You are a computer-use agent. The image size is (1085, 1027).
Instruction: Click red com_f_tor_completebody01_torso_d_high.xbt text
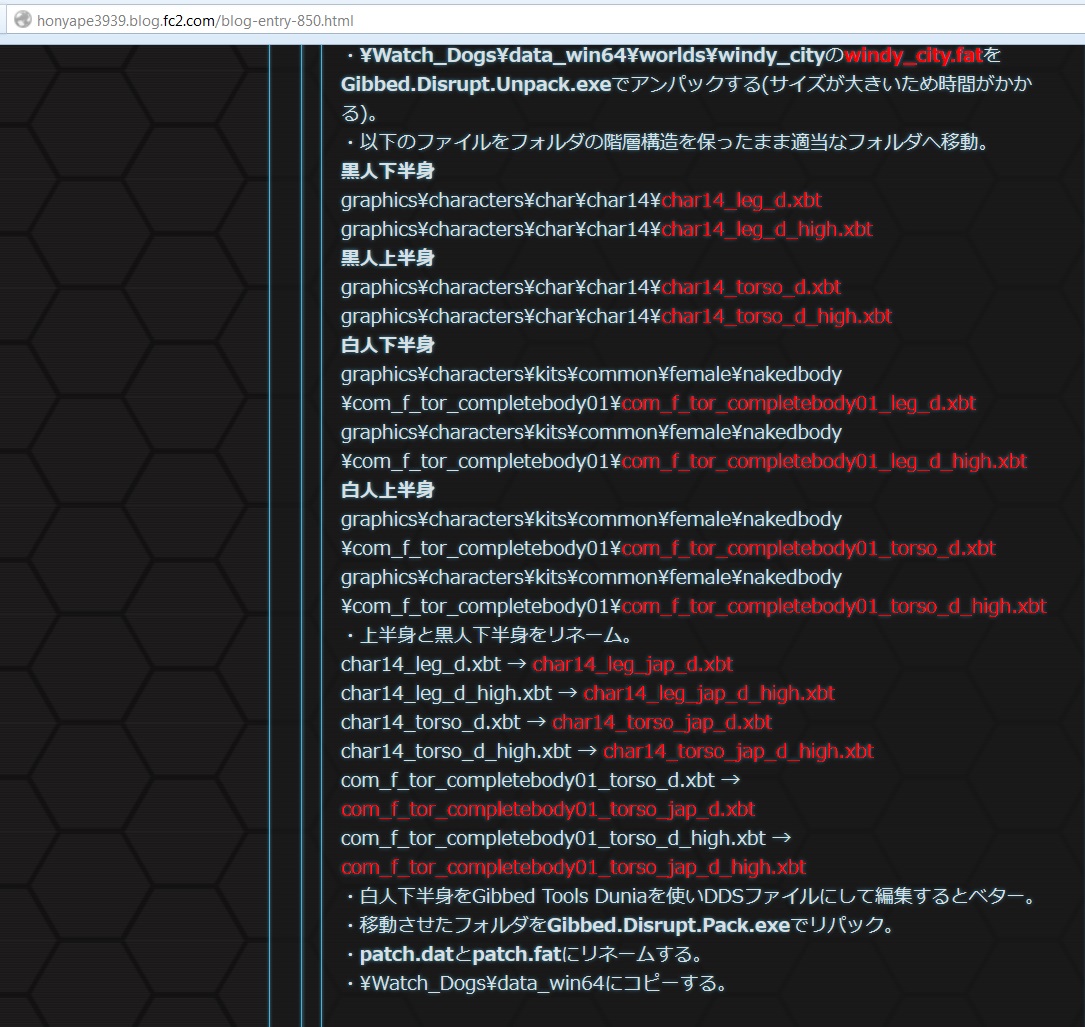point(834,606)
